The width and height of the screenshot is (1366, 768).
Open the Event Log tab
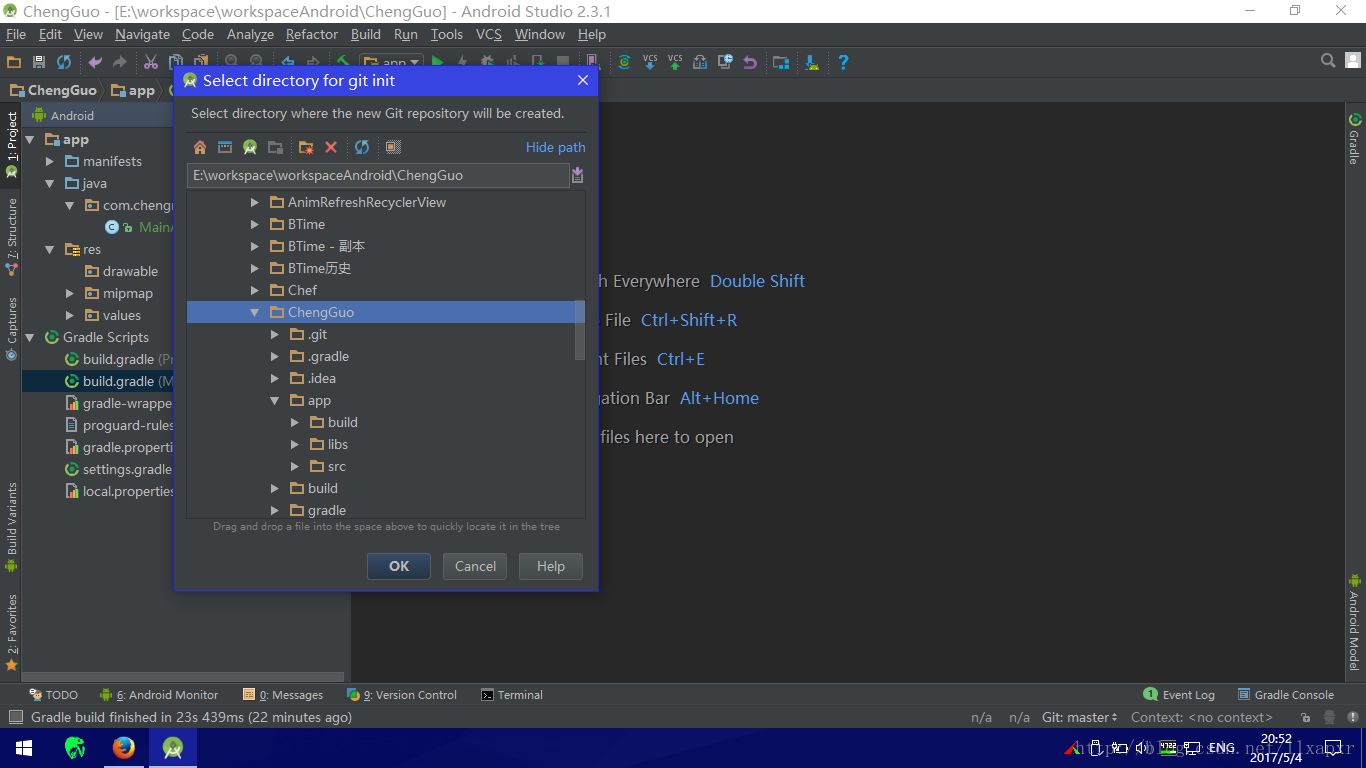point(1179,695)
